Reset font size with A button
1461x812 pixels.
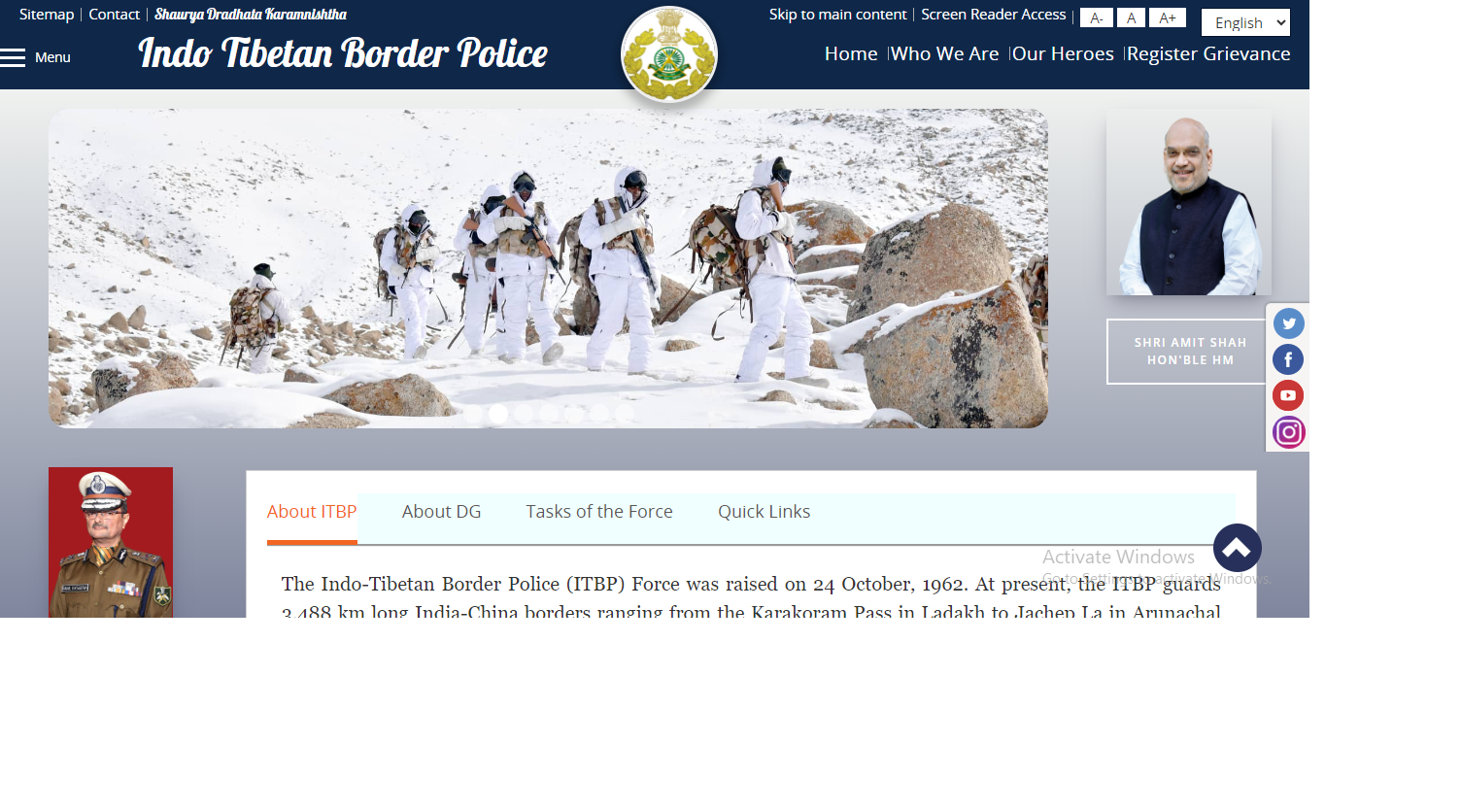pos(1131,17)
